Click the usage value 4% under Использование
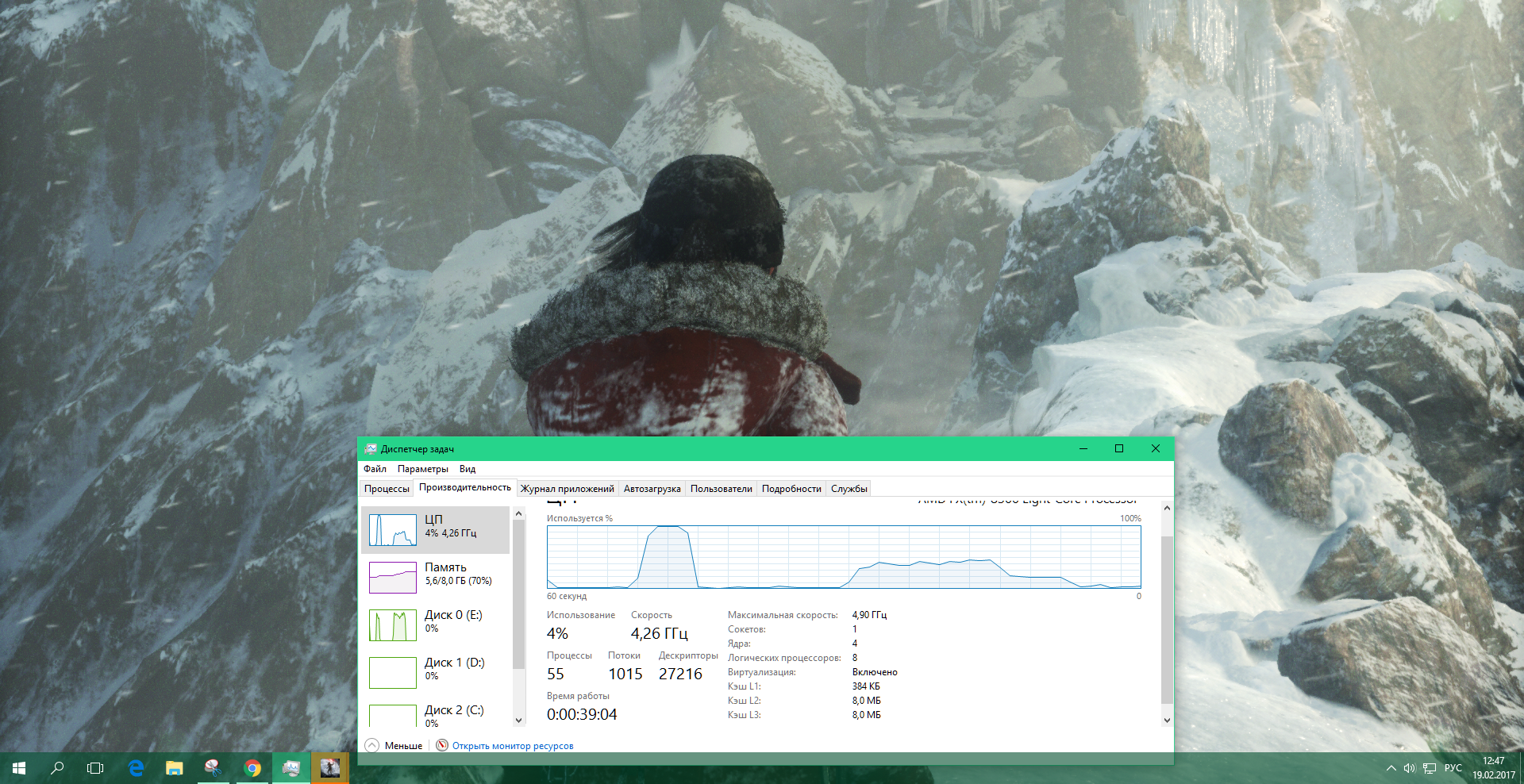 pyautogui.click(x=557, y=634)
